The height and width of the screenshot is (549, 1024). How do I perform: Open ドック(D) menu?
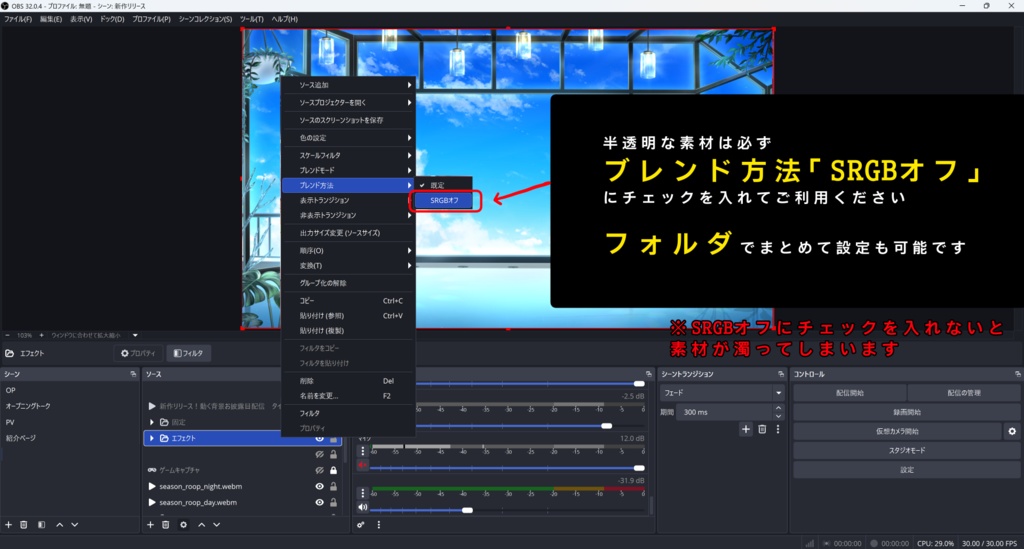112,19
